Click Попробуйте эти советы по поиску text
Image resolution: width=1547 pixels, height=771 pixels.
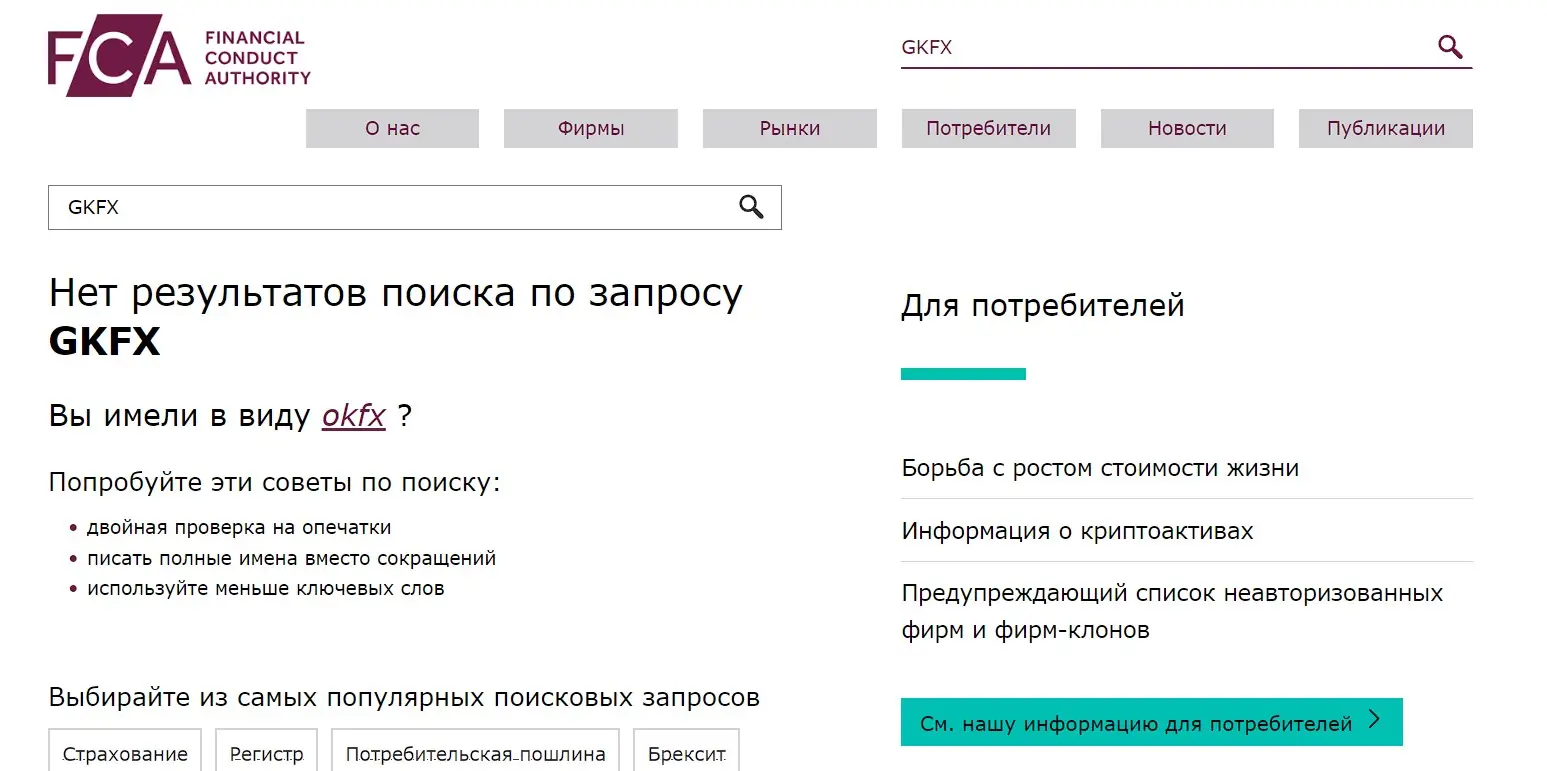tap(274, 483)
